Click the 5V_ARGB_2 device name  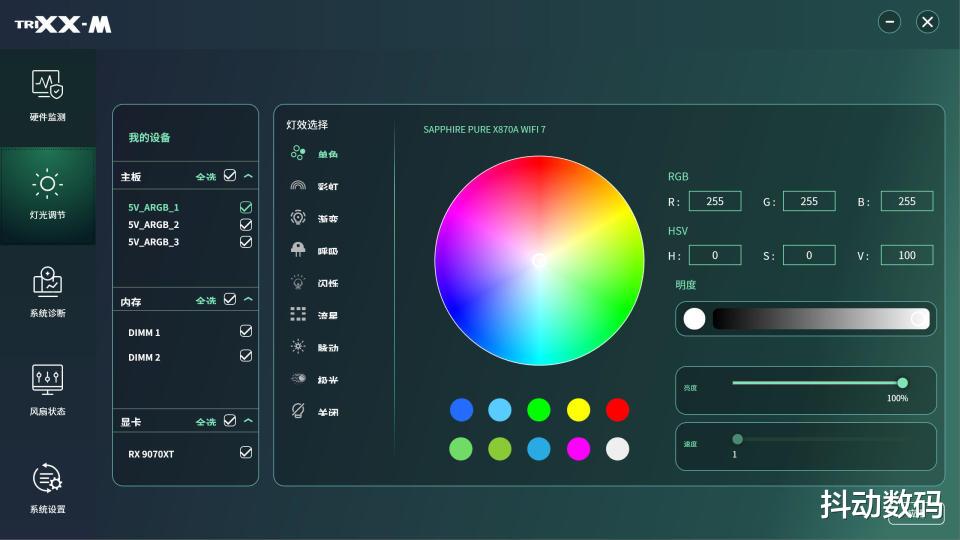(154, 225)
